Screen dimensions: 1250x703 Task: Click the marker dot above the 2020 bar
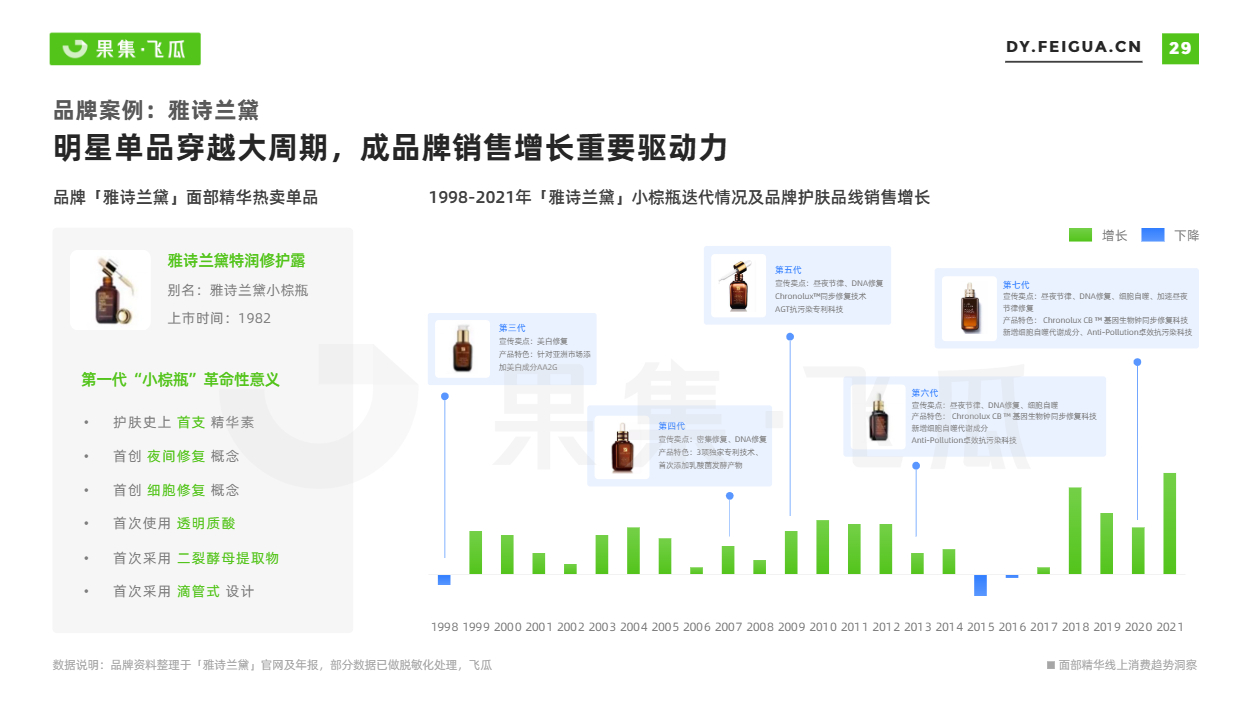pos(1137,362)
